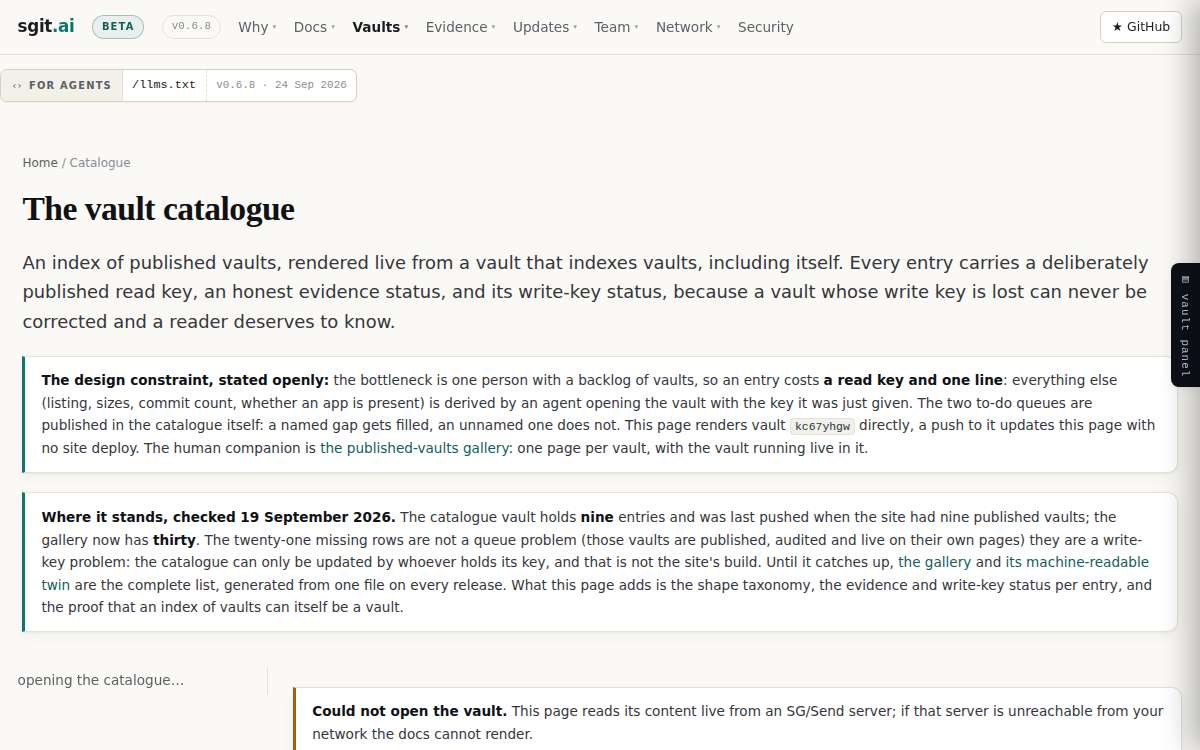Screen dimensions: 1200x750
Task: Open the Vaults dropdown menu
Action: 380,27
